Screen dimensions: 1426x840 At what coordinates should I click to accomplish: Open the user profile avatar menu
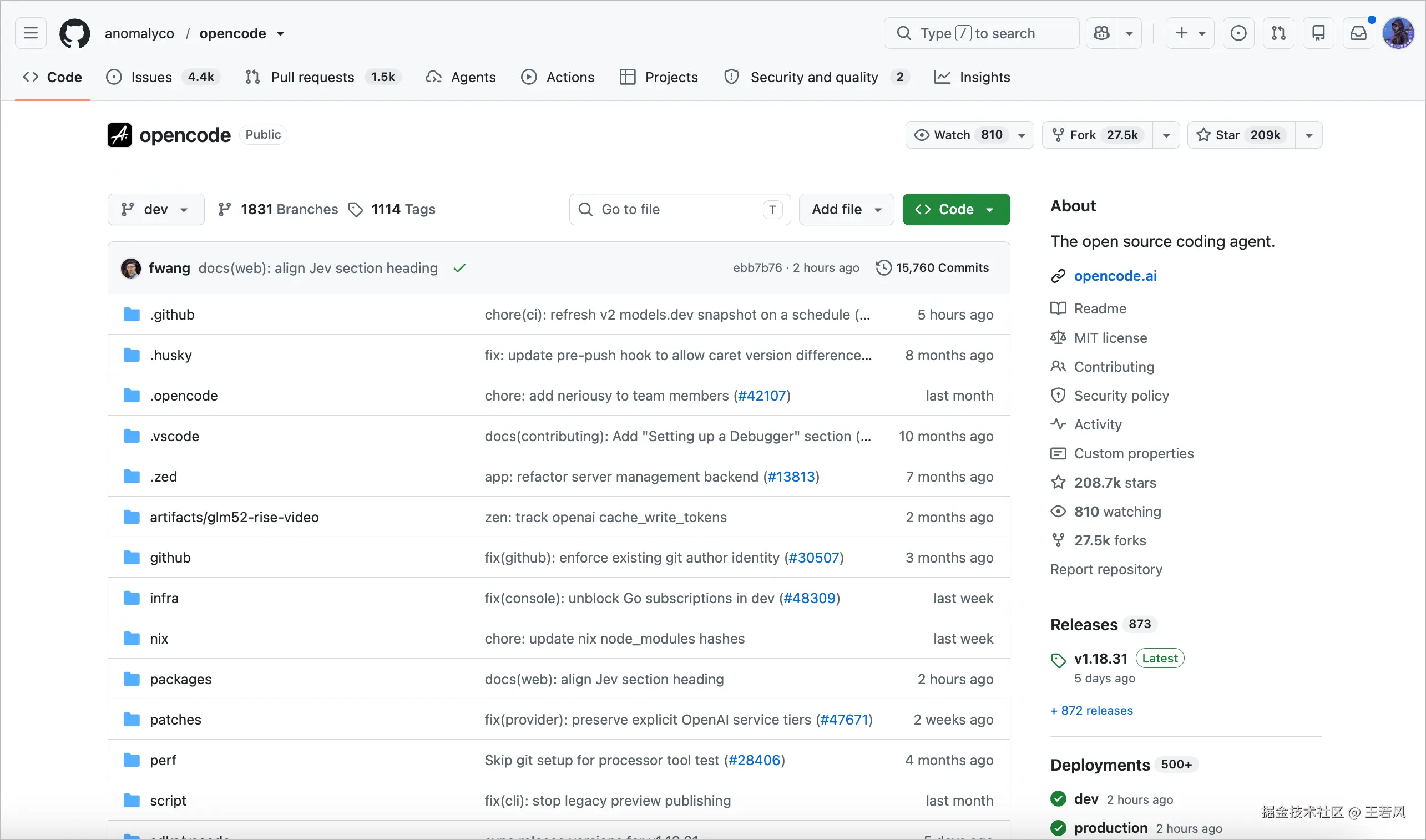coord(1398,33)
